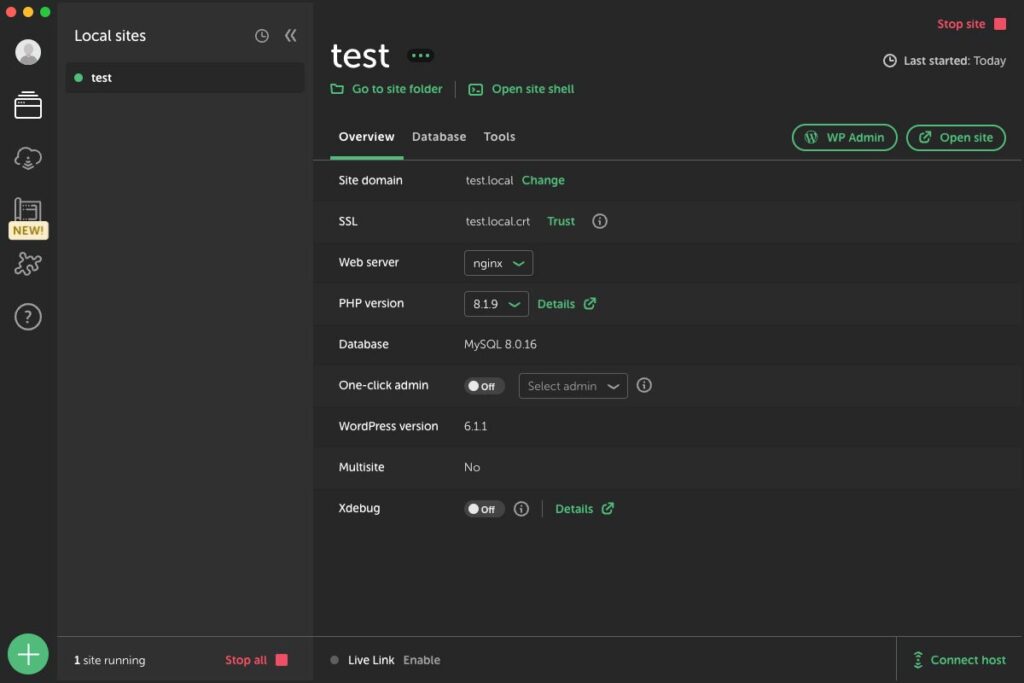Click the SSL Trust link

[x=561, y=221]
